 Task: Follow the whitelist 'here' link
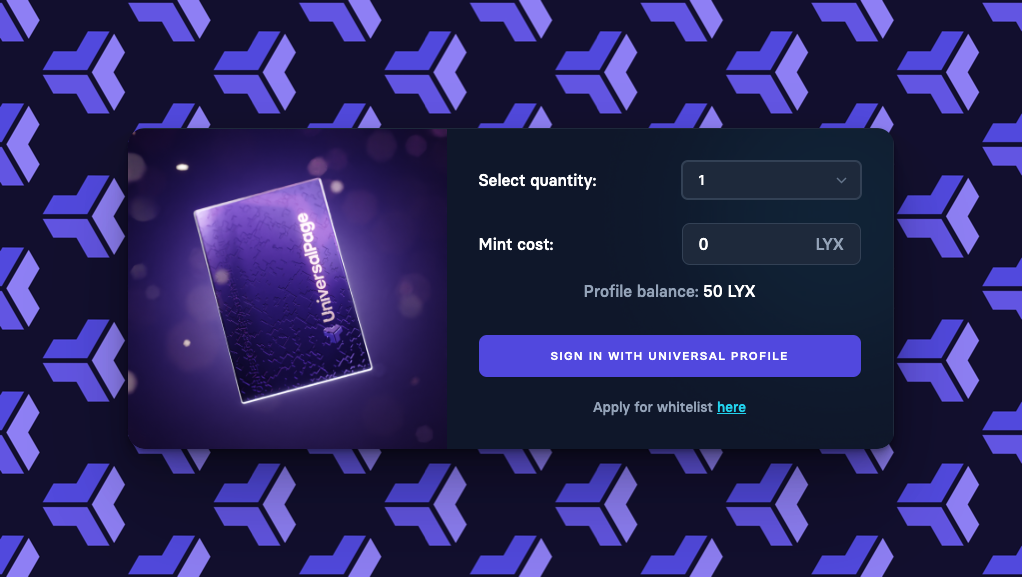(x=731, y=407)
